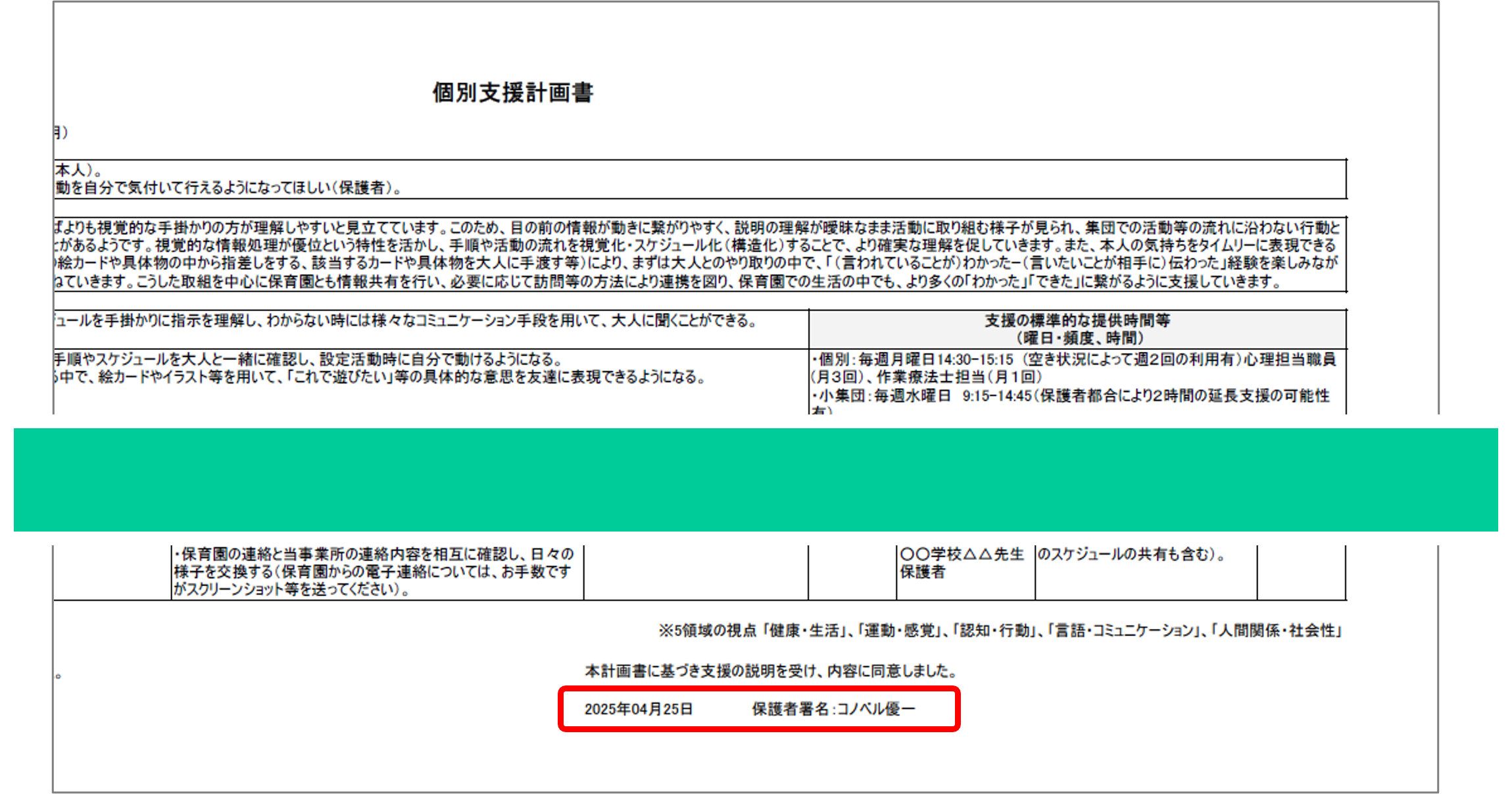Click the line (月3回)、作業療法士担当(月1回)
This screenshot has height=794, width=1512.
coord(927,377)
